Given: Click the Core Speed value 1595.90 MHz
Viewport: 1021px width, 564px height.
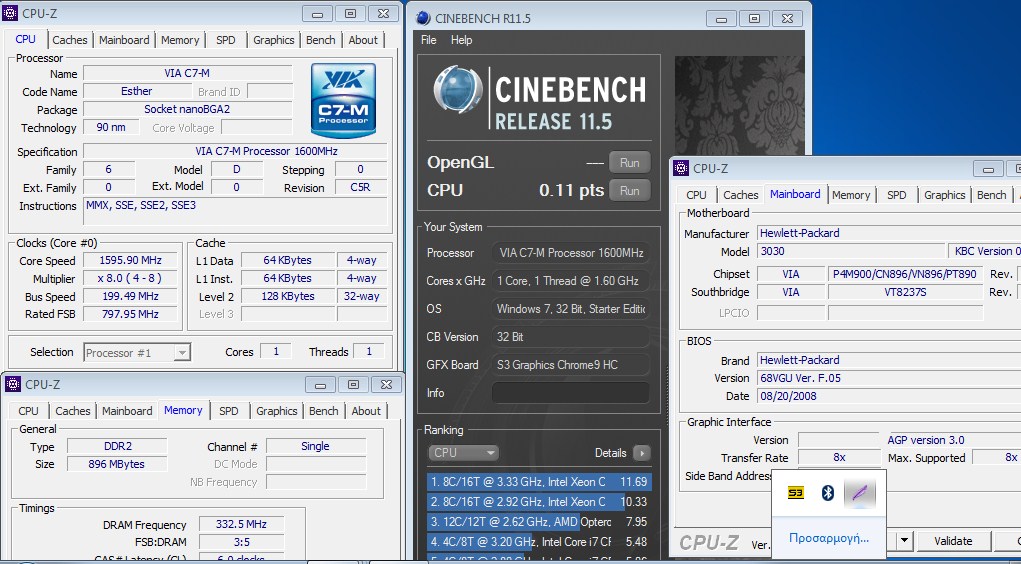Looking at the screenshot, I should click(130, 261).
